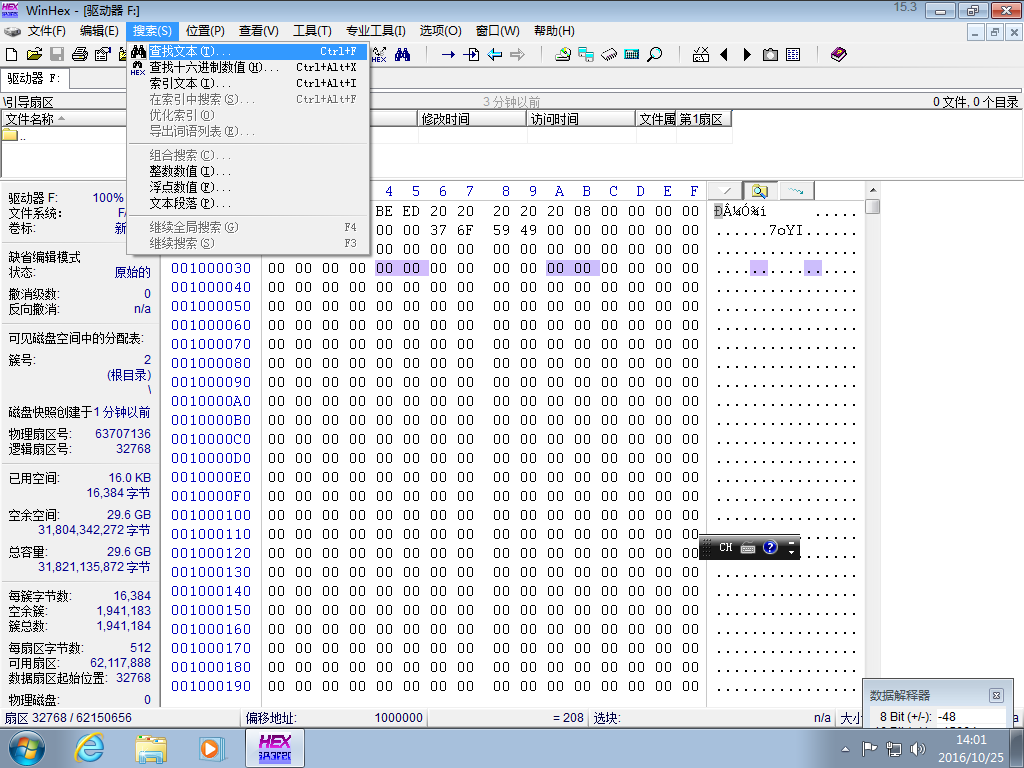The width and height of the screenshot is (1024, 768).
Task: Select 查找文本(T) menu entry
Action: [x=249, y=51]
